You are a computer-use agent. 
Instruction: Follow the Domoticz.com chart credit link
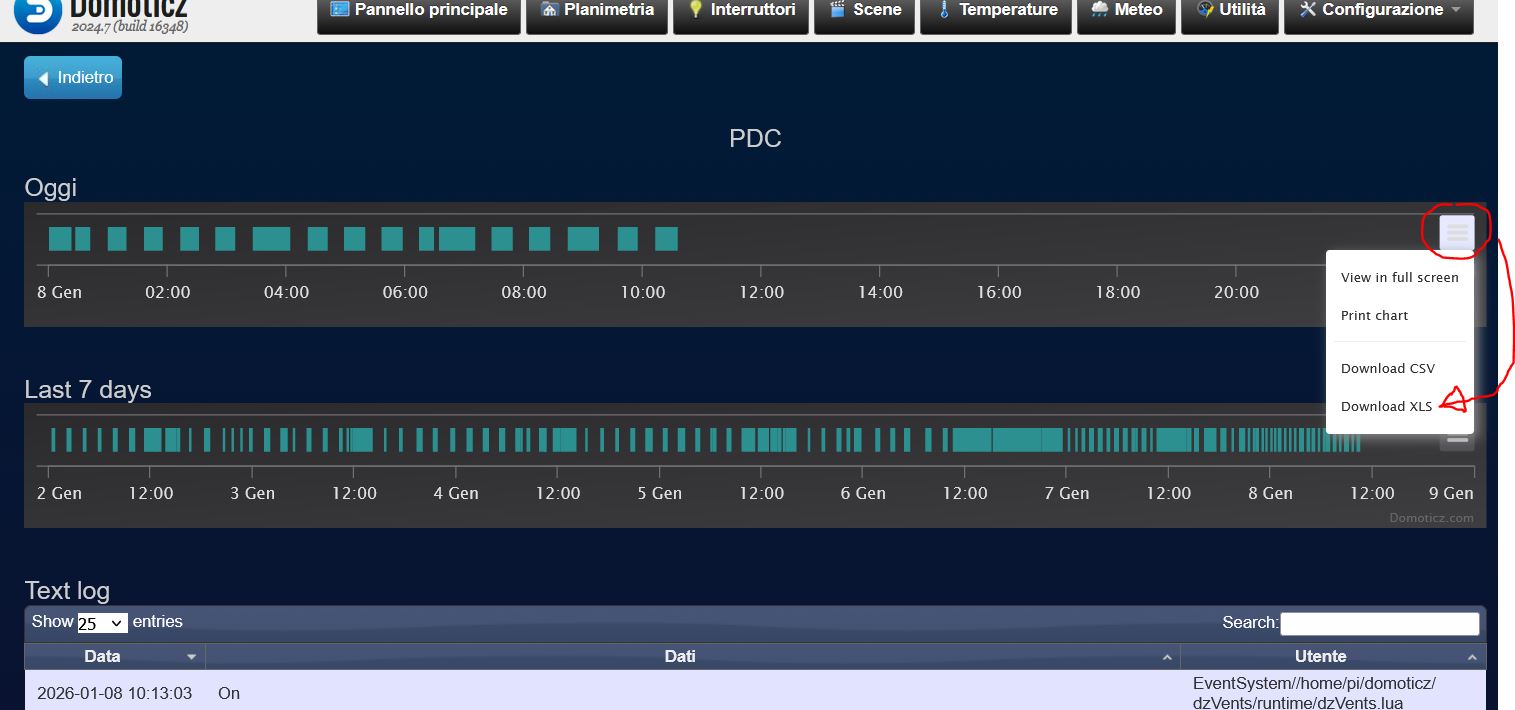click(1431, 518)
